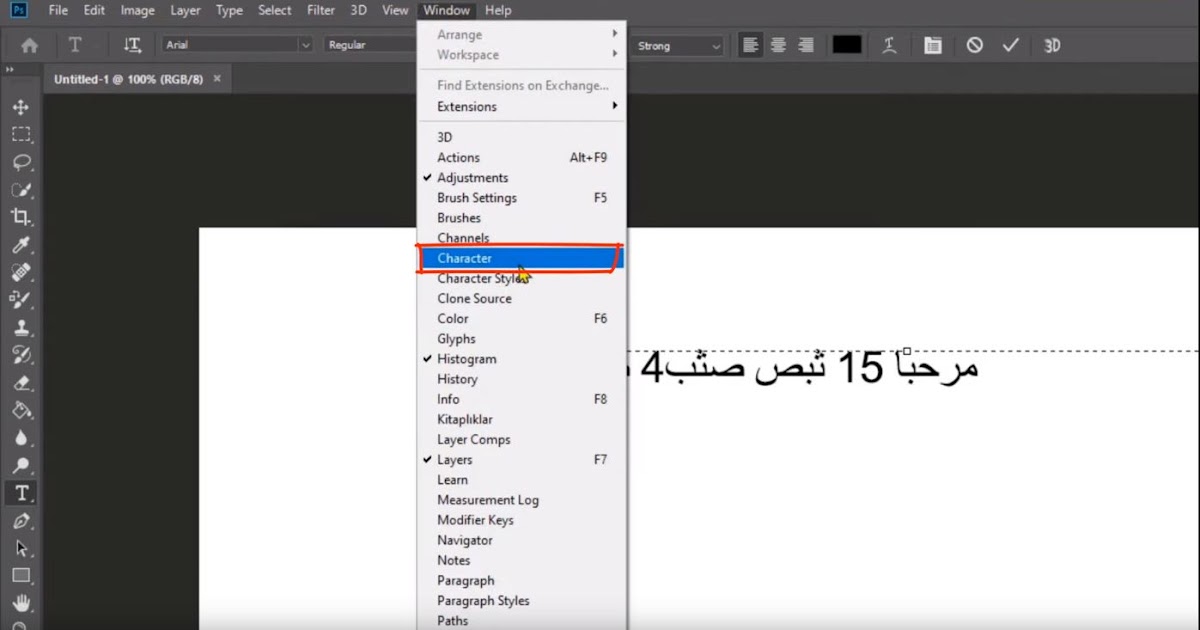Select the Paint Bucket tool
This screenshot has width=1200, height=630.
(x=21, y=410)
